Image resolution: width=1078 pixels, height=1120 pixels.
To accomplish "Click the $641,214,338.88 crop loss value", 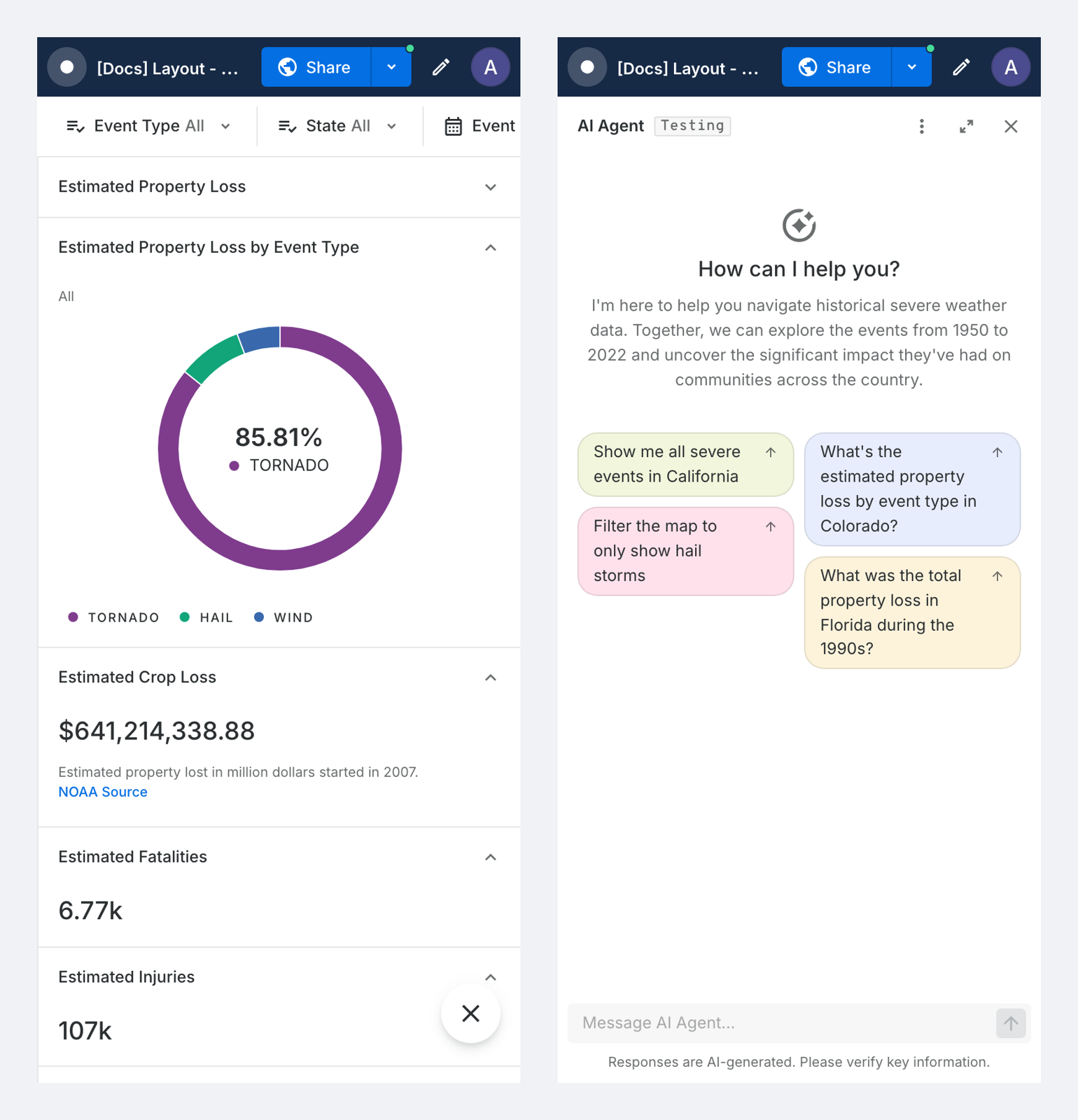I will tap(157, 731).
